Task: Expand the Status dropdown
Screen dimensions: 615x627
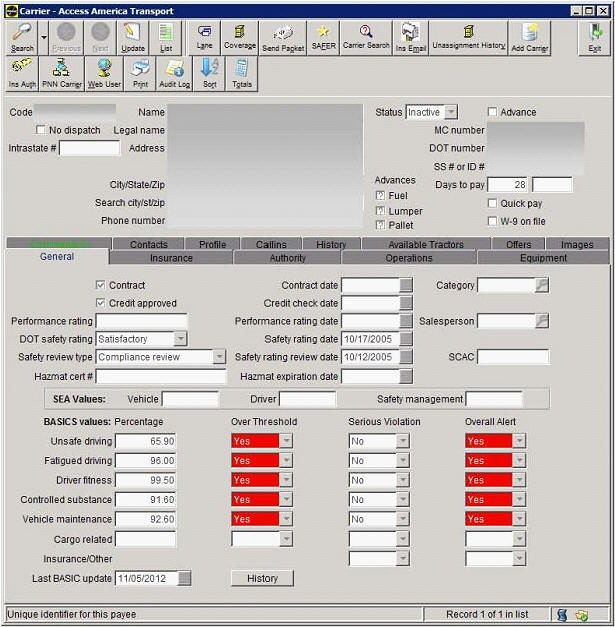Action: tap(450, 112)
